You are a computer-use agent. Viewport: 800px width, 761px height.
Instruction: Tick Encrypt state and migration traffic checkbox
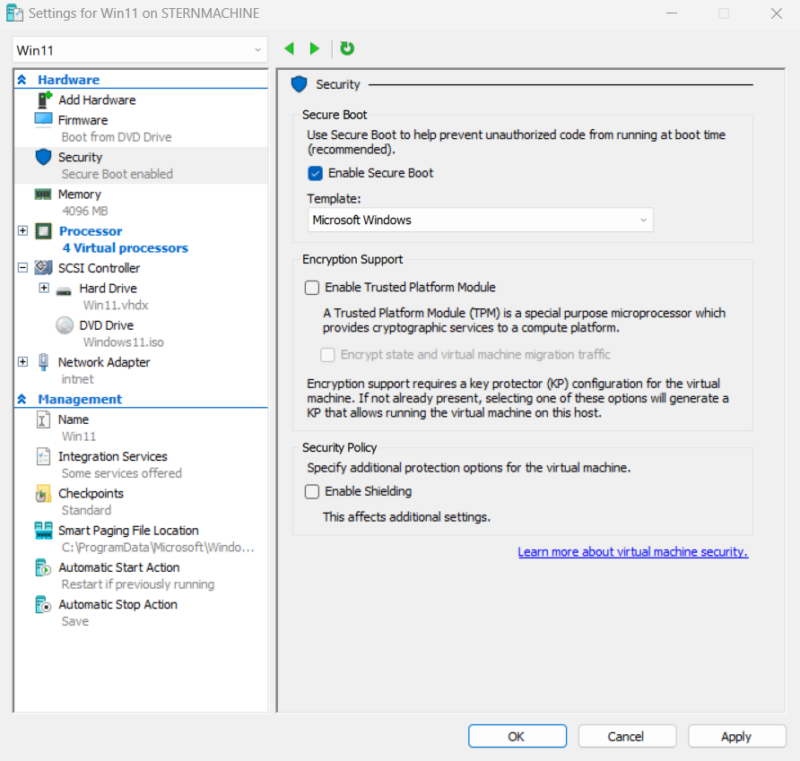328,354
